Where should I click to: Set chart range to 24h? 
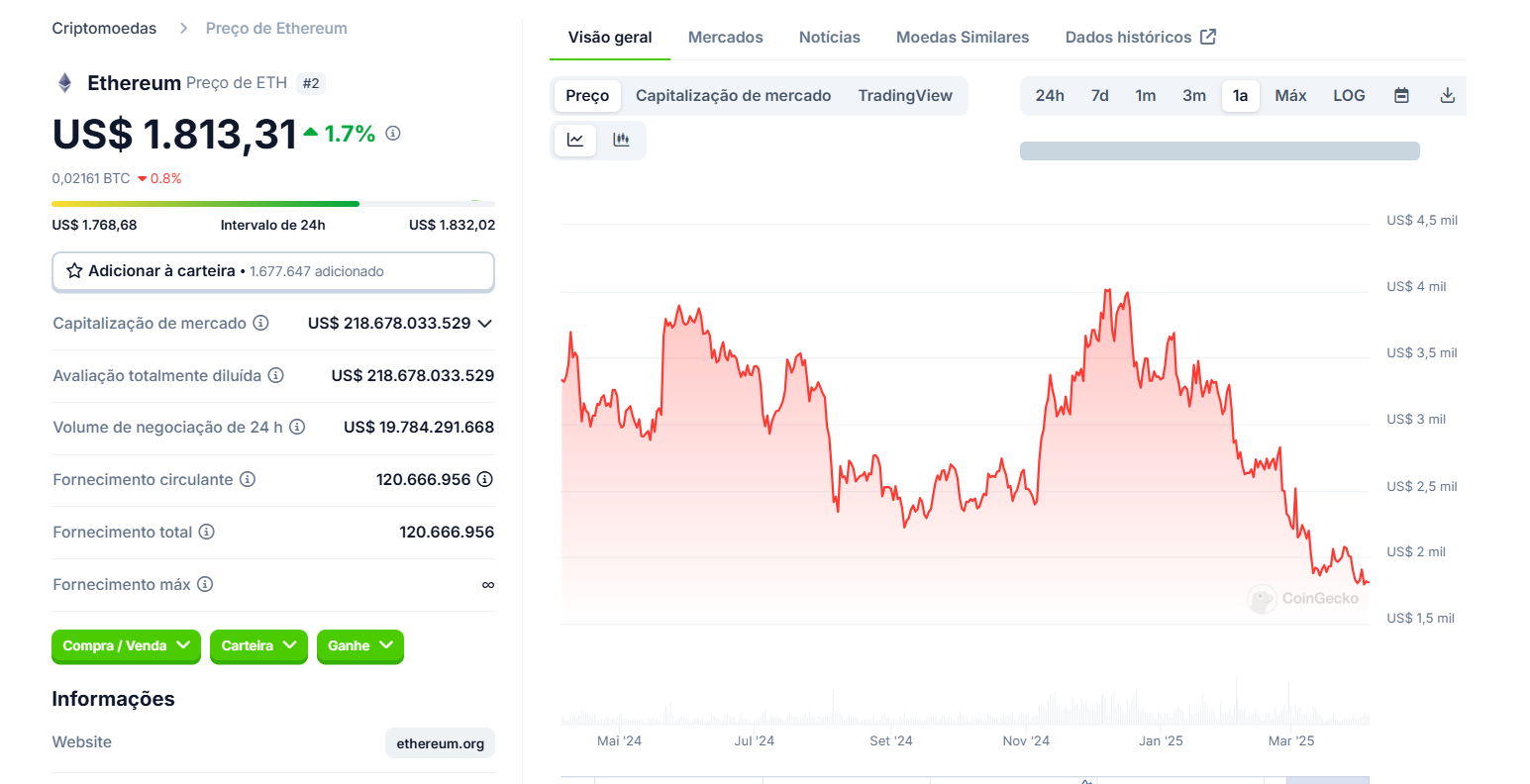[1050, 96]
